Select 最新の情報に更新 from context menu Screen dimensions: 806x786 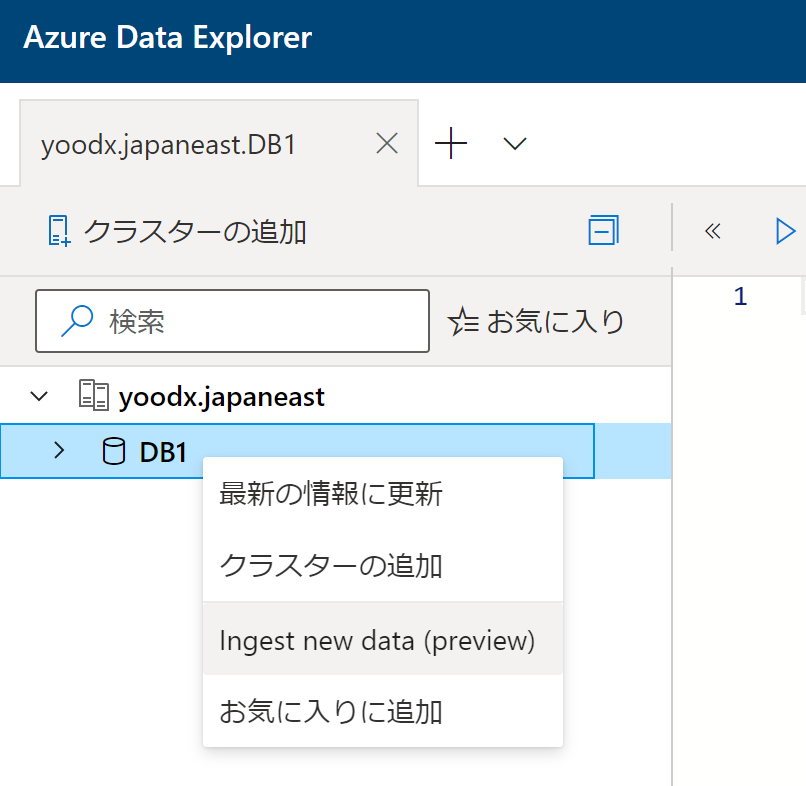coord(331,494)
